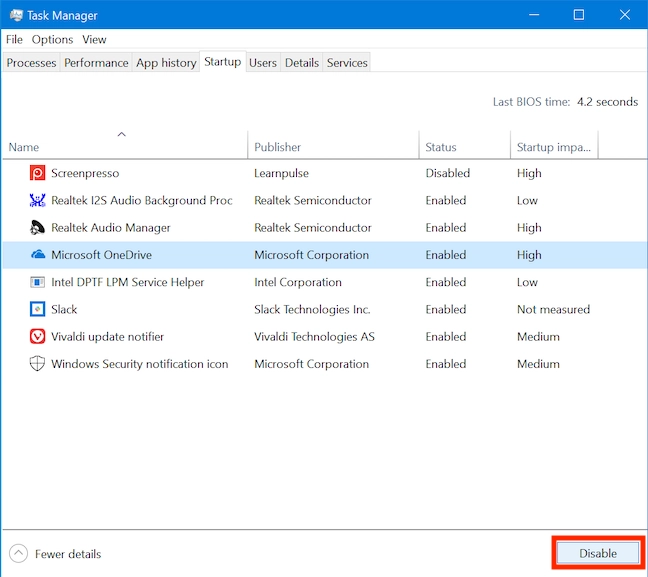Click the Disabled status of Screenpresso
Screen dimensions: 648x577
click(448, 173)
